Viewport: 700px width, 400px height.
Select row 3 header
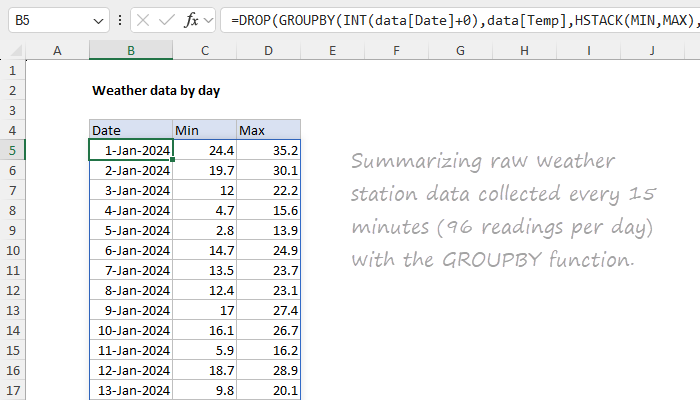(x=12, y=110)
